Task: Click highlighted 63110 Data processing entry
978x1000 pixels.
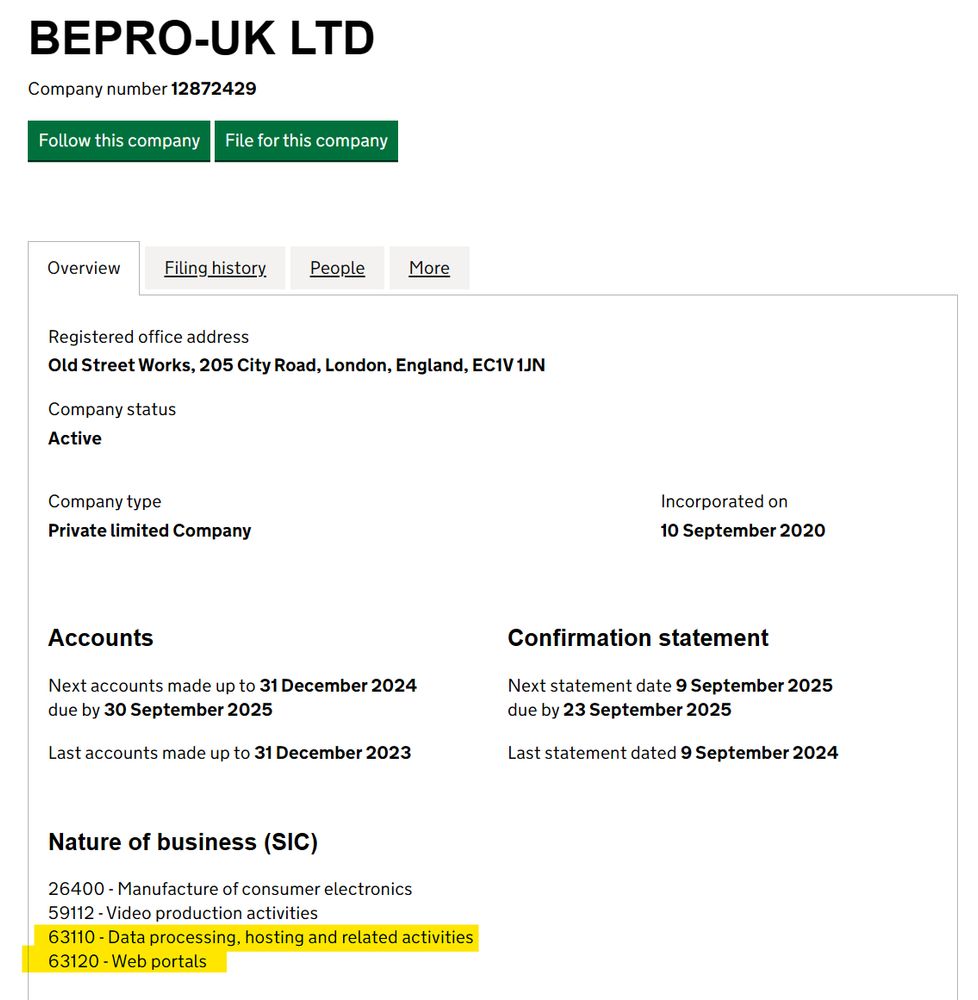Action: (261, 938)
